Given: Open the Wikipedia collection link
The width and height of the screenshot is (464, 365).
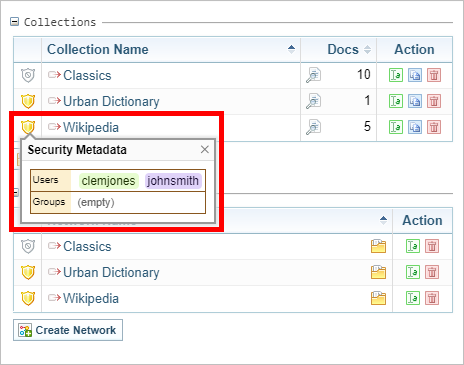Looking at the screenshot, I should tap(91, 127).
